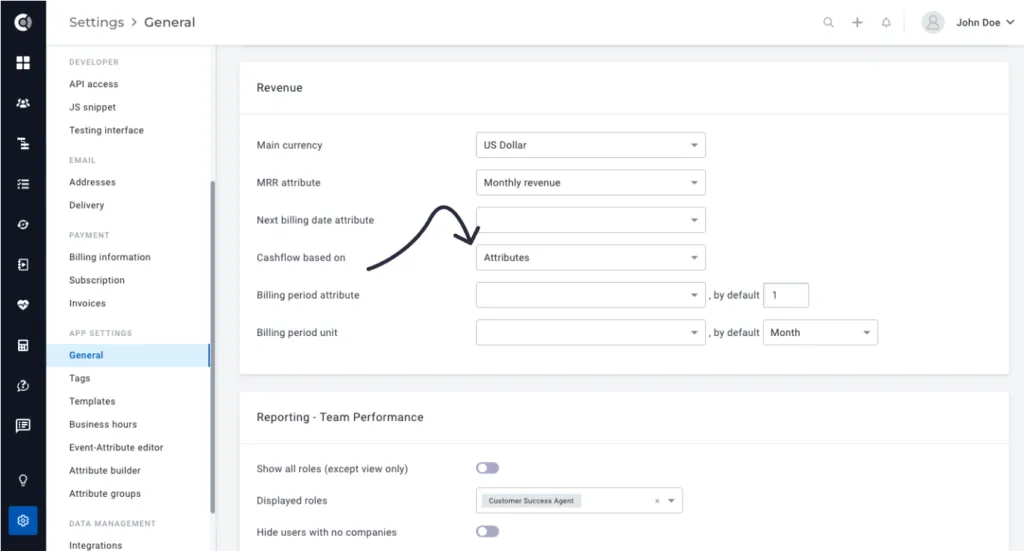This screenshot has width=1024, height=551.
Task: Click the Customer Success Agent role tag
Action: pyautogui.click(x=531, y=501)
